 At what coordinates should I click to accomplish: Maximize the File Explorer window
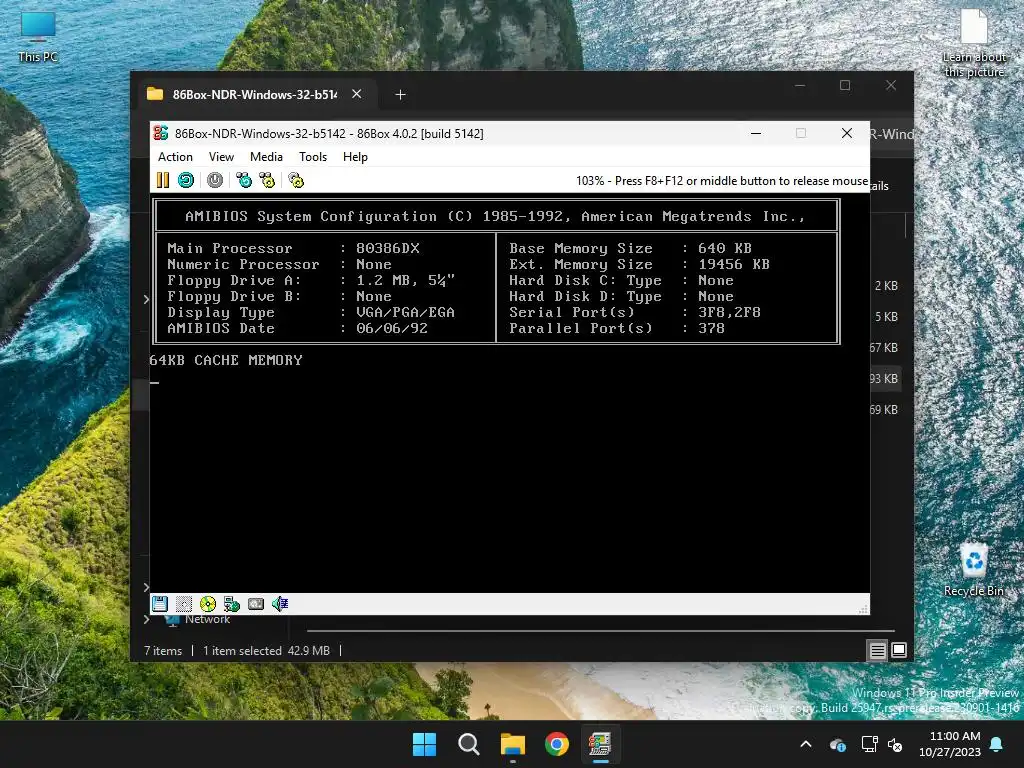point(845,86)
